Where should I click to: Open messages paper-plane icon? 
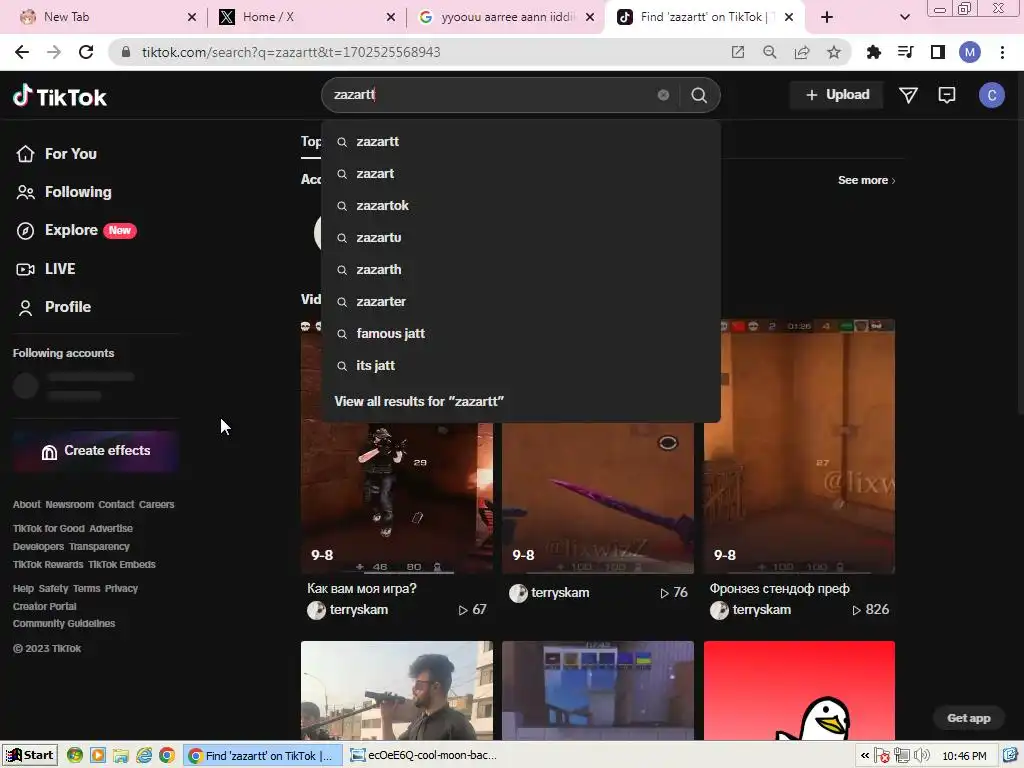click(x=908, y=95)
